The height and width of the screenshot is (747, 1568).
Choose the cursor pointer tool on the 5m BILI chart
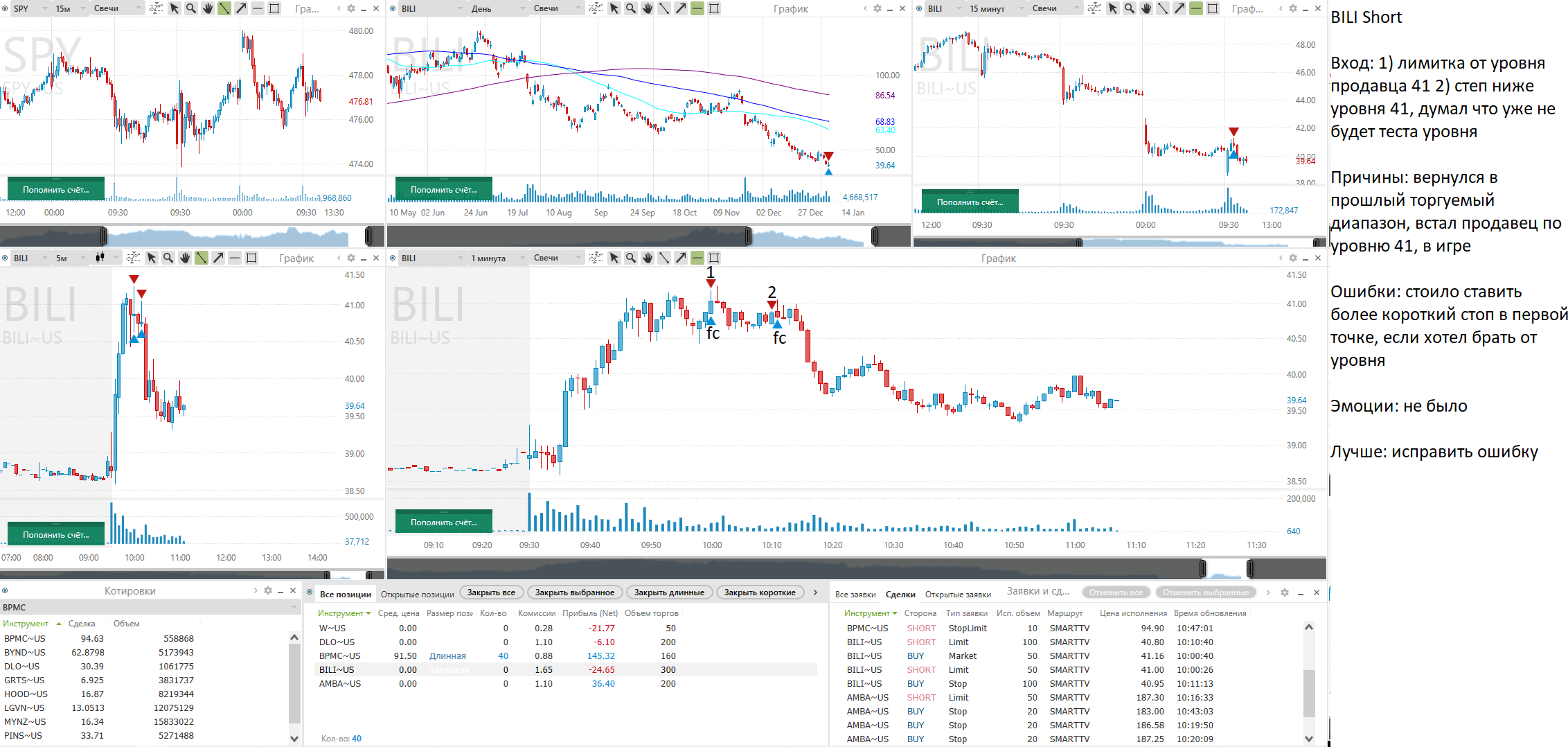point(152,258)
